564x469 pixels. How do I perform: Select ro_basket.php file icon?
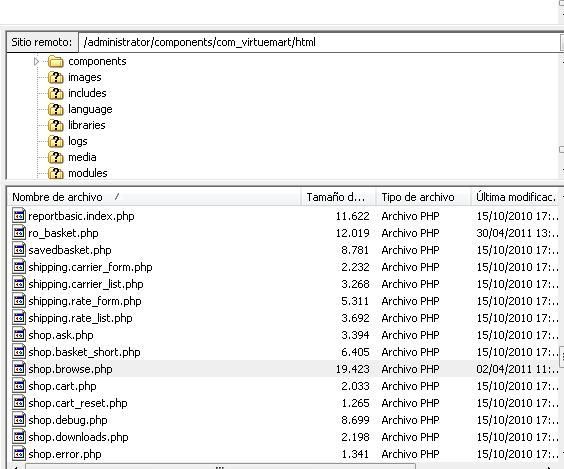point(19,233)
